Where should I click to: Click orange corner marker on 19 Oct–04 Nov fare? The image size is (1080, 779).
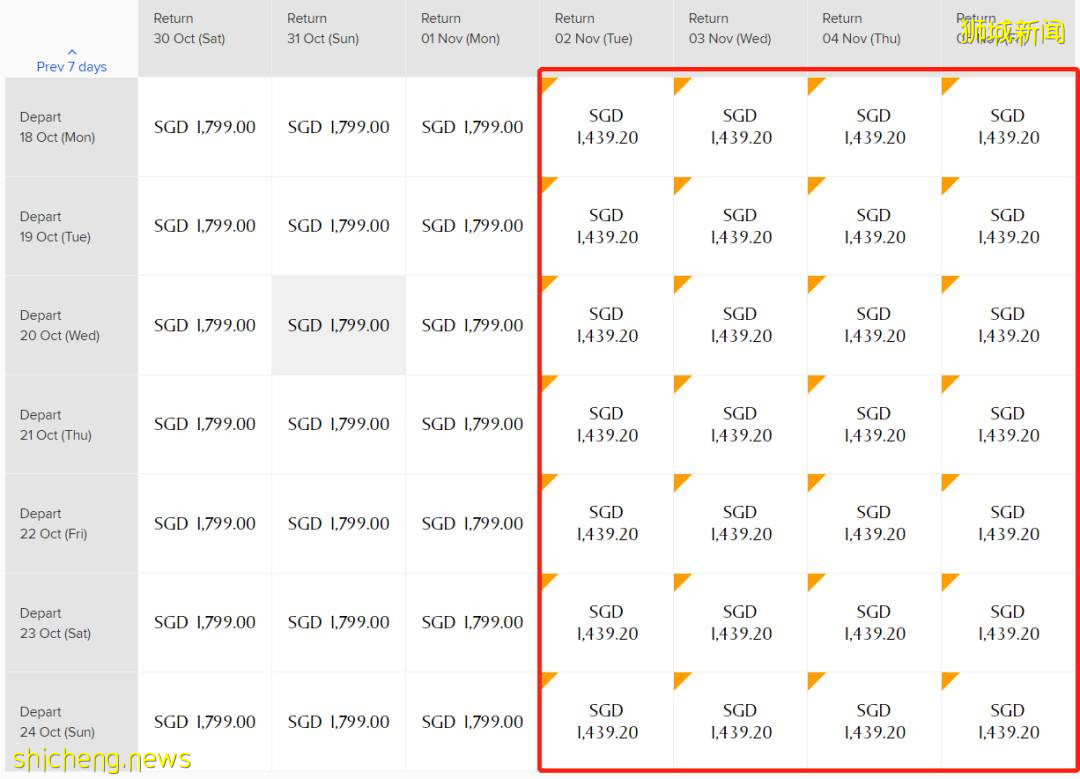pyautogui.click(x=815, y=184)
